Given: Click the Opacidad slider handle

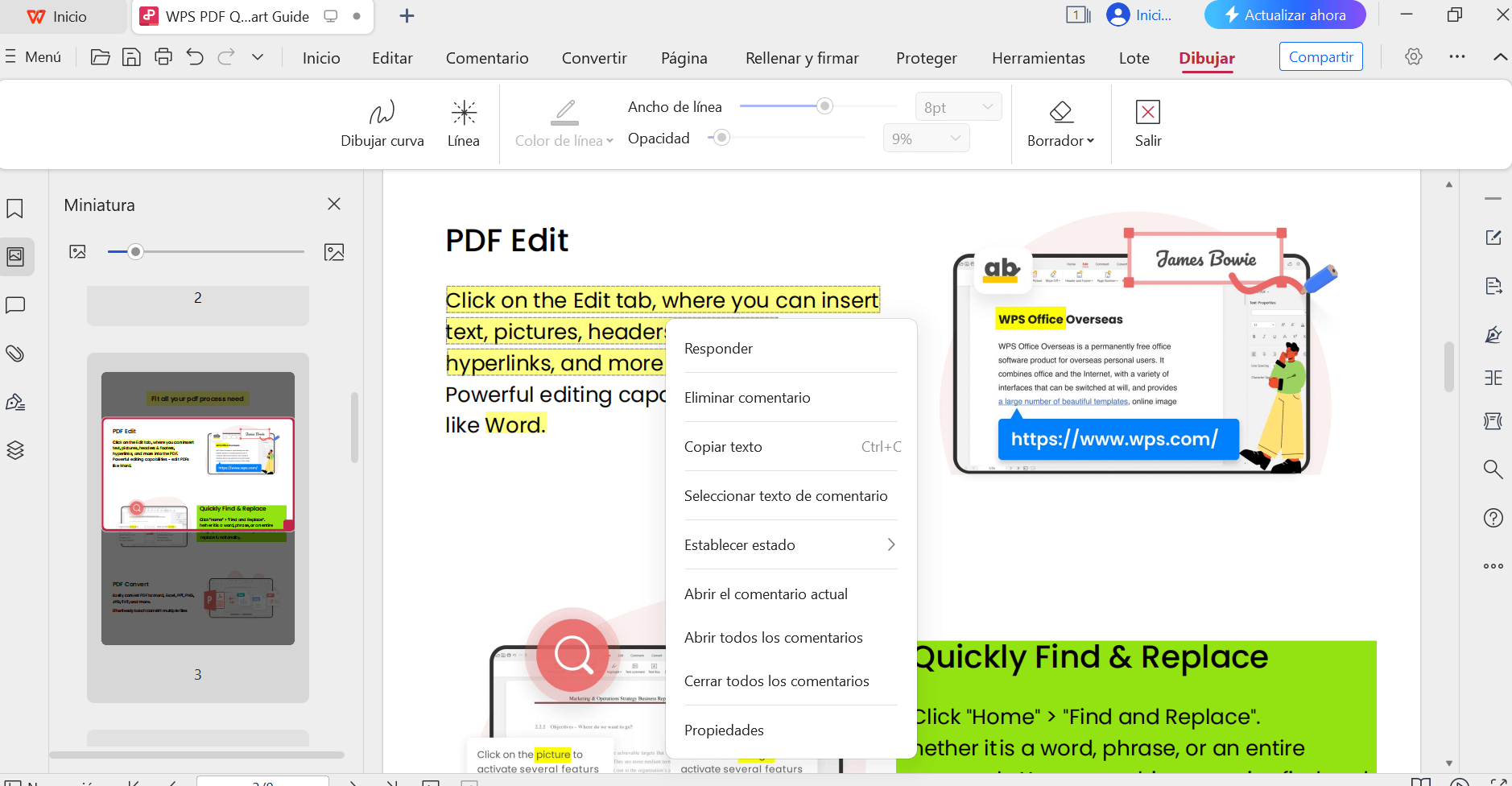Looking at the screenshot, I should pos(722,138).
